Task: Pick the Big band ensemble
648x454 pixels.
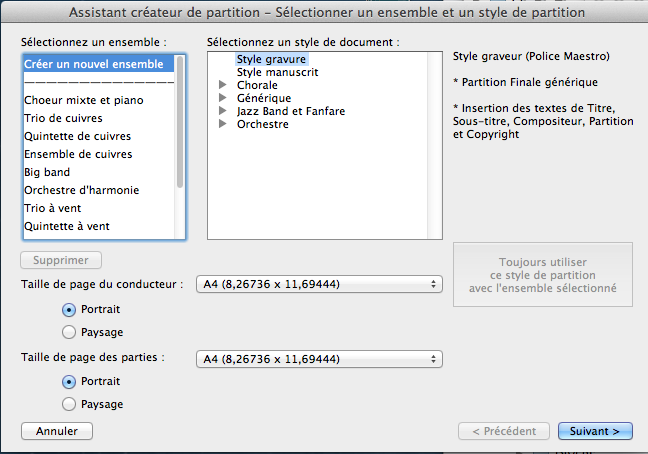Action: click(47, 172)
